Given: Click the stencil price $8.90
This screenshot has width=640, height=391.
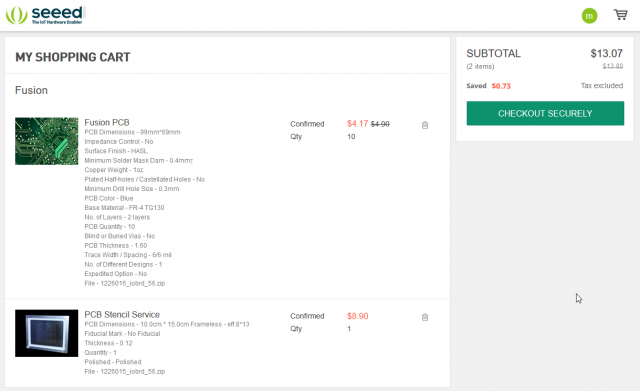Looking at the screenshot, I should pyautogui.click(x=358, y=316).
